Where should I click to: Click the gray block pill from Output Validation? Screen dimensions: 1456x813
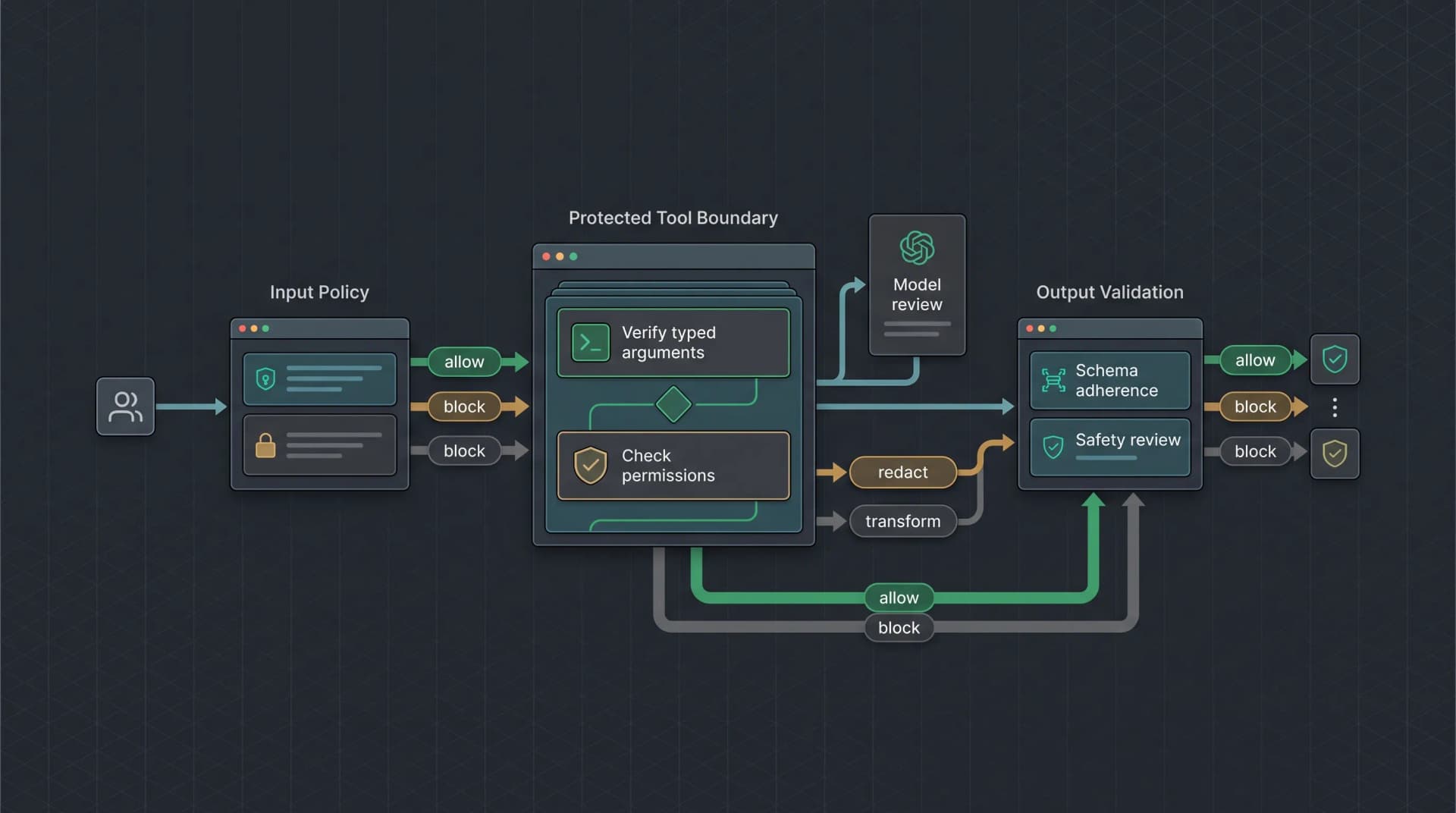tap(1255, 451)
